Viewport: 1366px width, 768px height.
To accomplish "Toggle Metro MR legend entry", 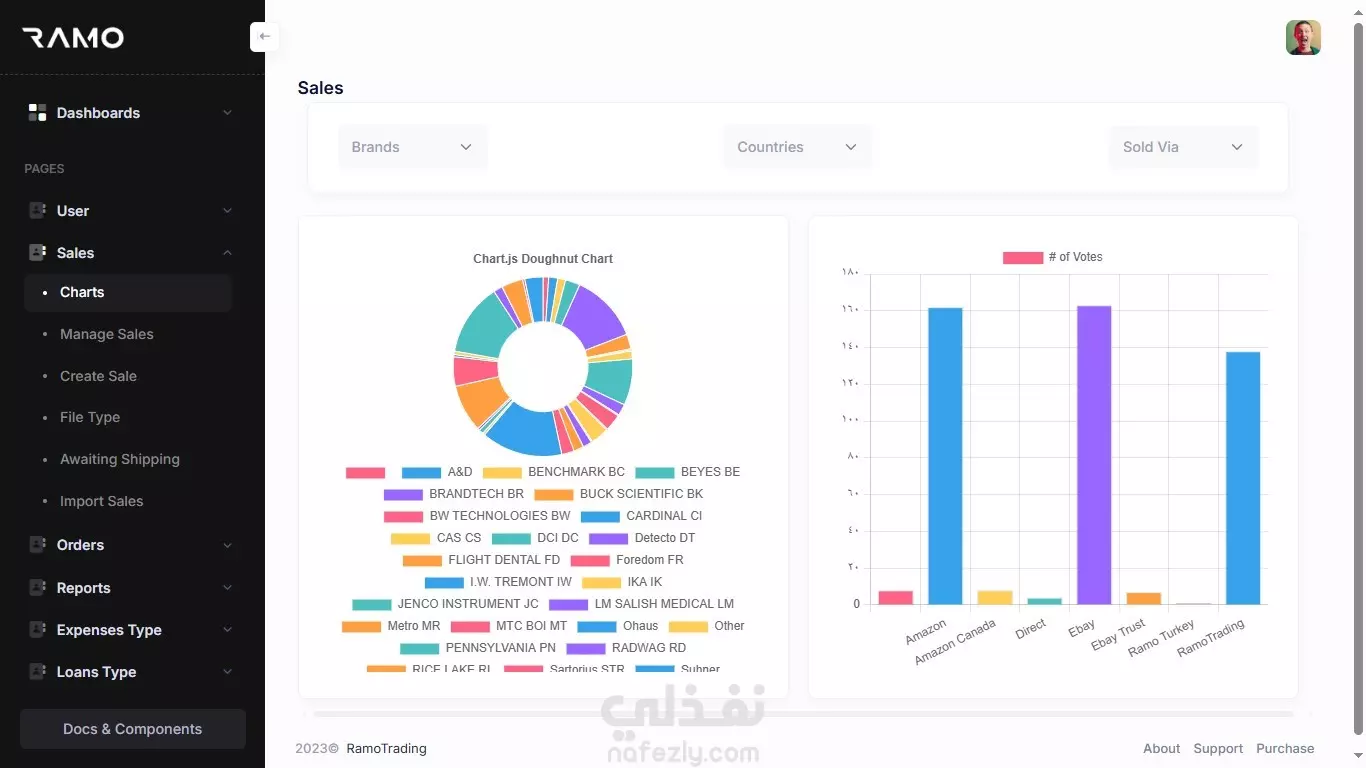I will click(x=391, y=626).
